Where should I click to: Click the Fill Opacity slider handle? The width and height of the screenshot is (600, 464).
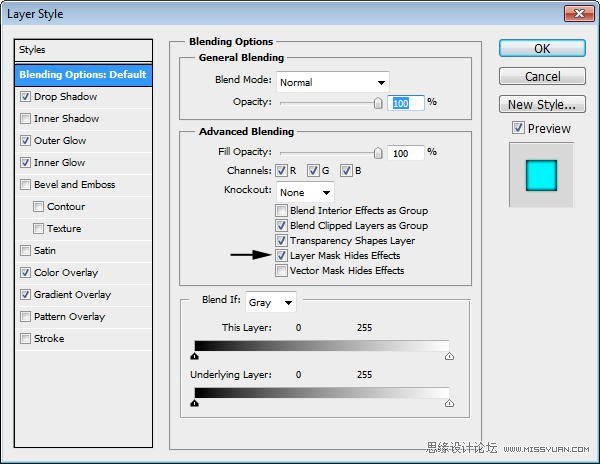point(378,153)
